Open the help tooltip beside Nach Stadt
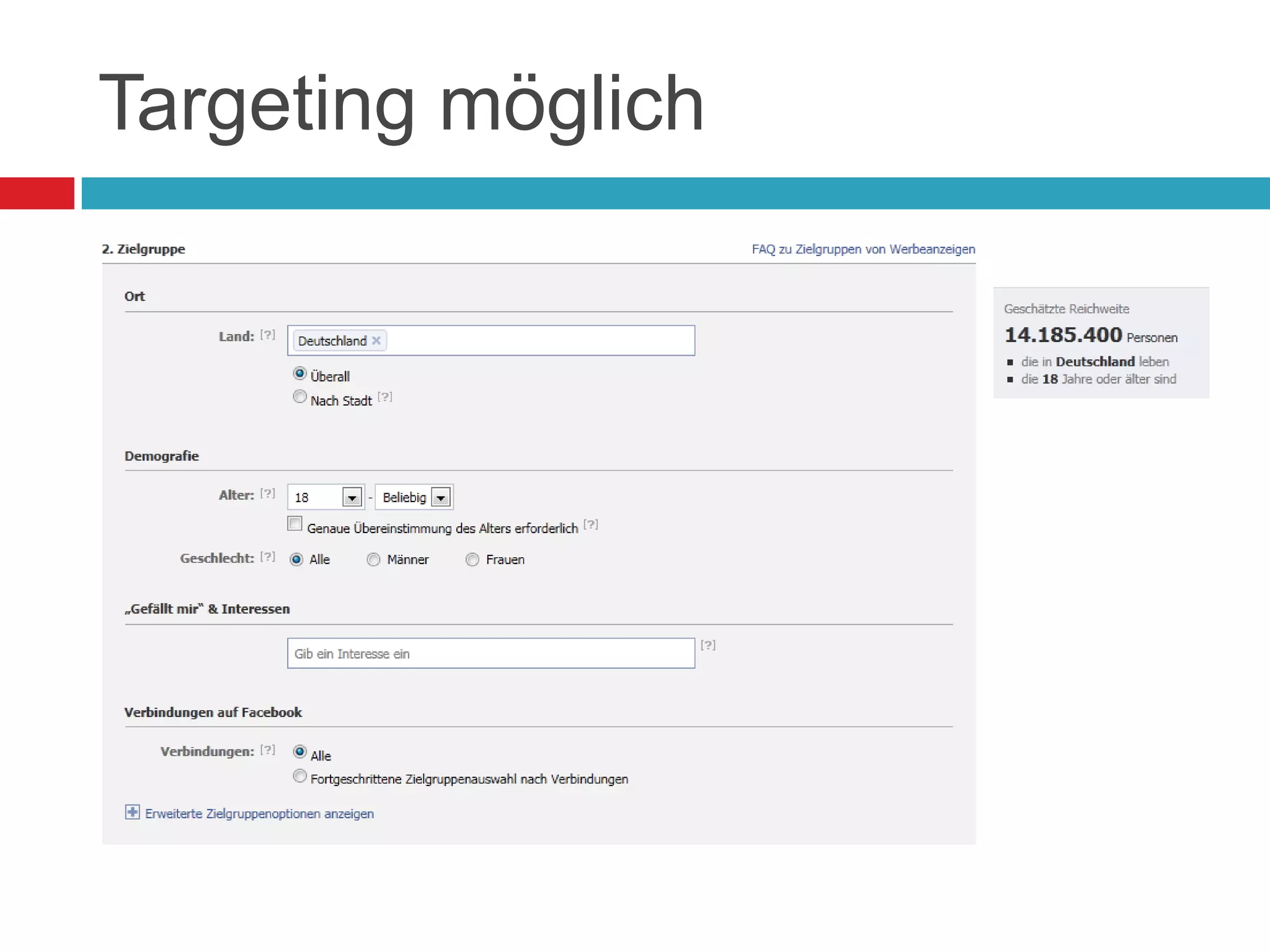This screenshot has height=952, width=1270. [385, 397]
